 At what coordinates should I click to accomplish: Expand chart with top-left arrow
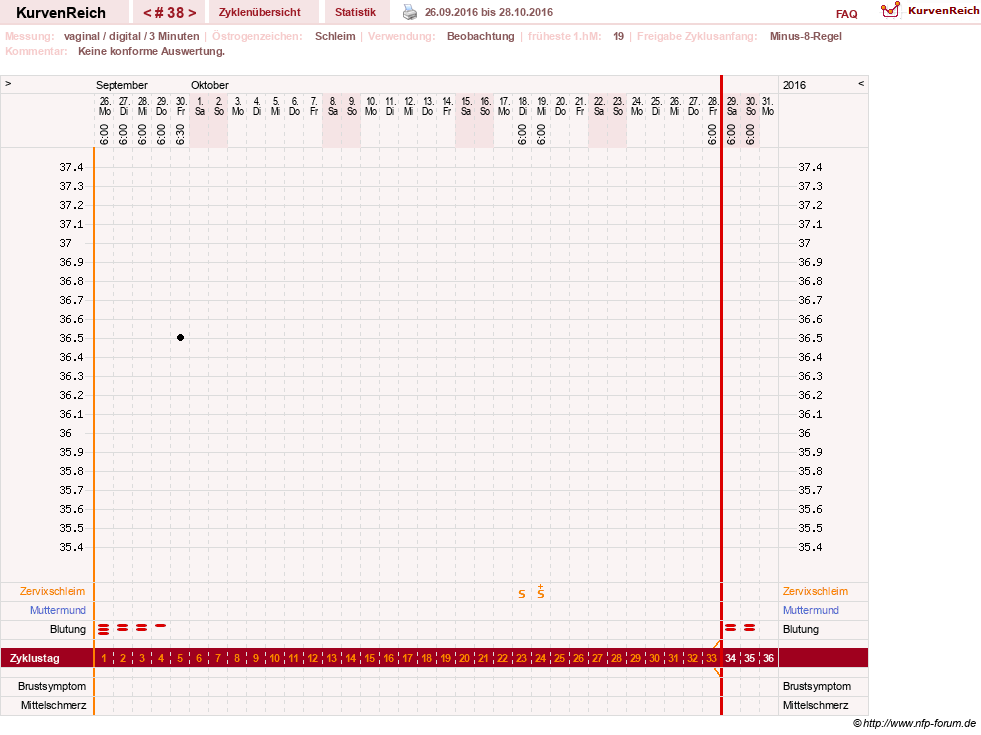8,83
